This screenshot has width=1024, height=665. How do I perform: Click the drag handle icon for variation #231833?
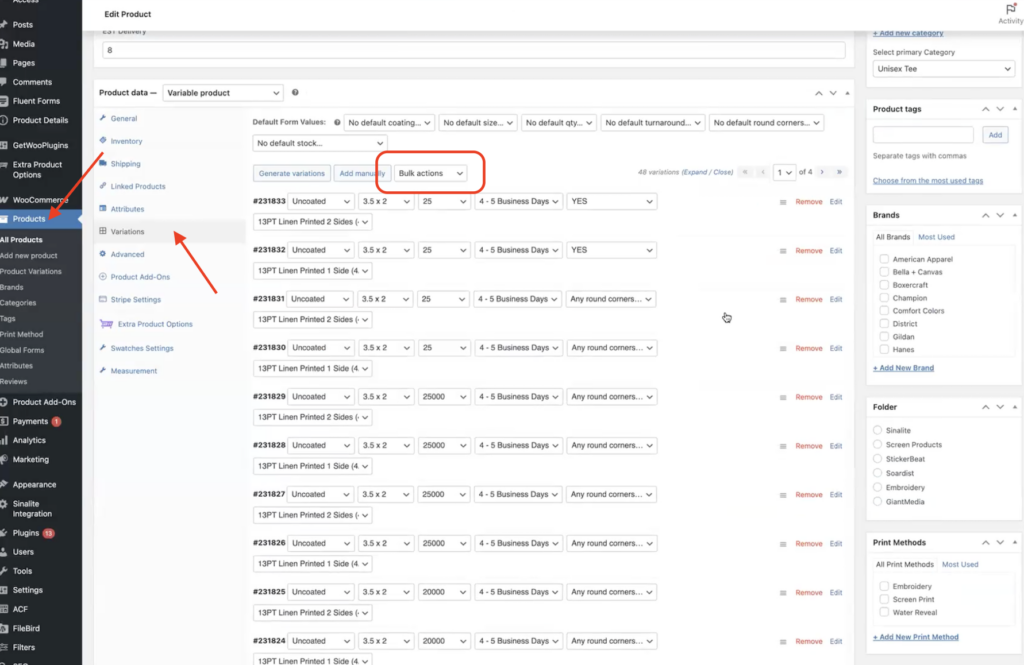coord(783,202)
